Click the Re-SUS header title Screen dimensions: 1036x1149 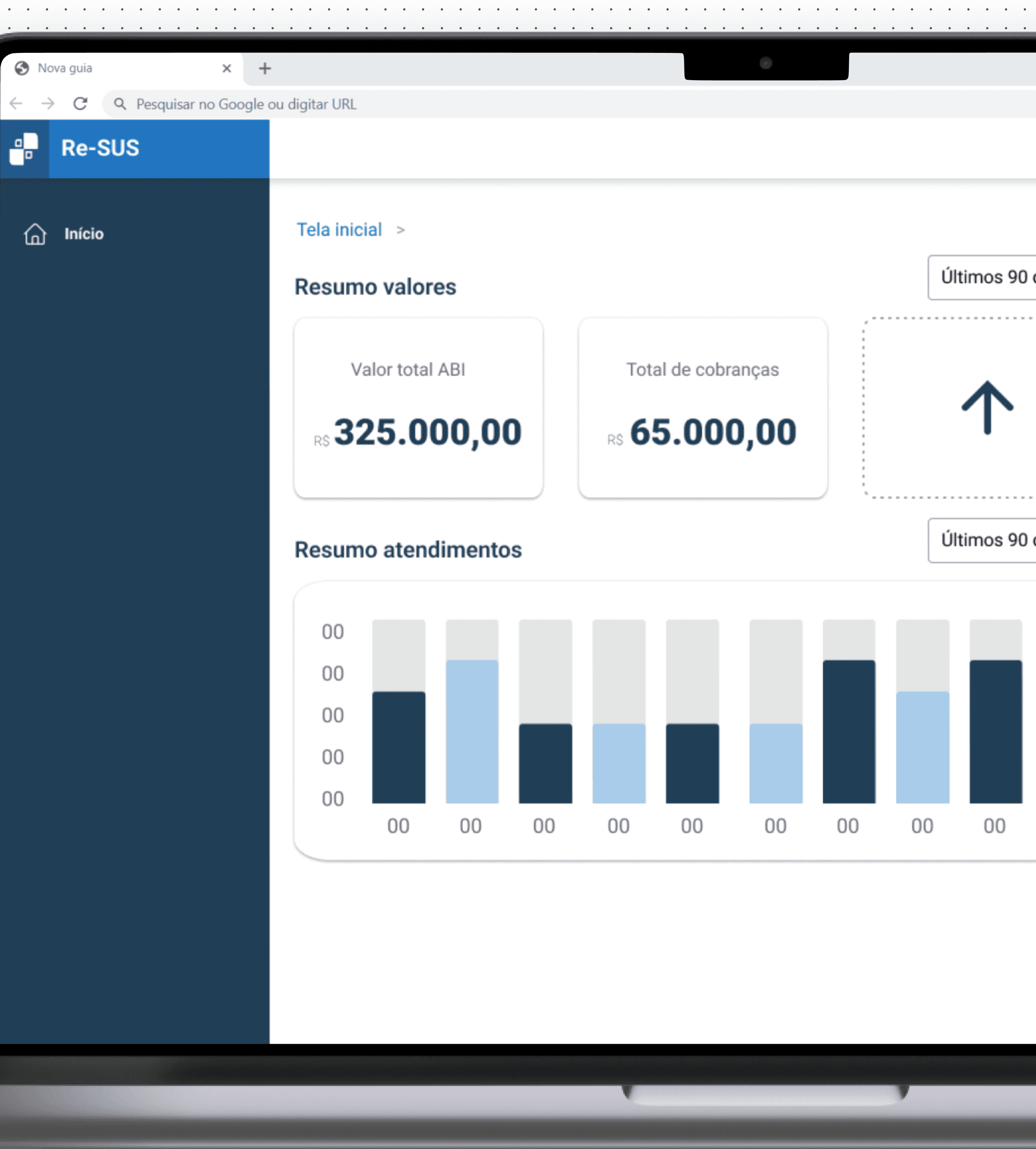[100, 148]
